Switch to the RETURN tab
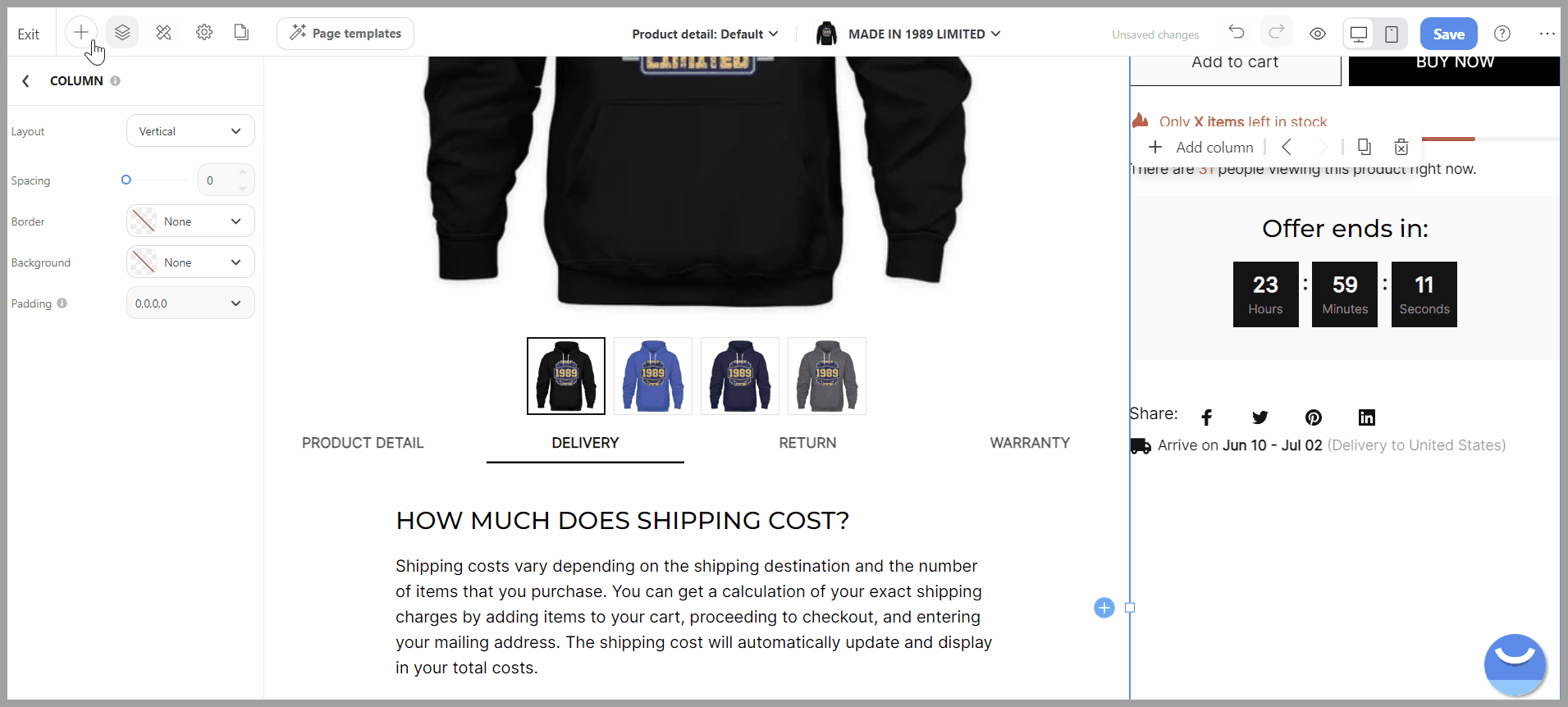 807,443
